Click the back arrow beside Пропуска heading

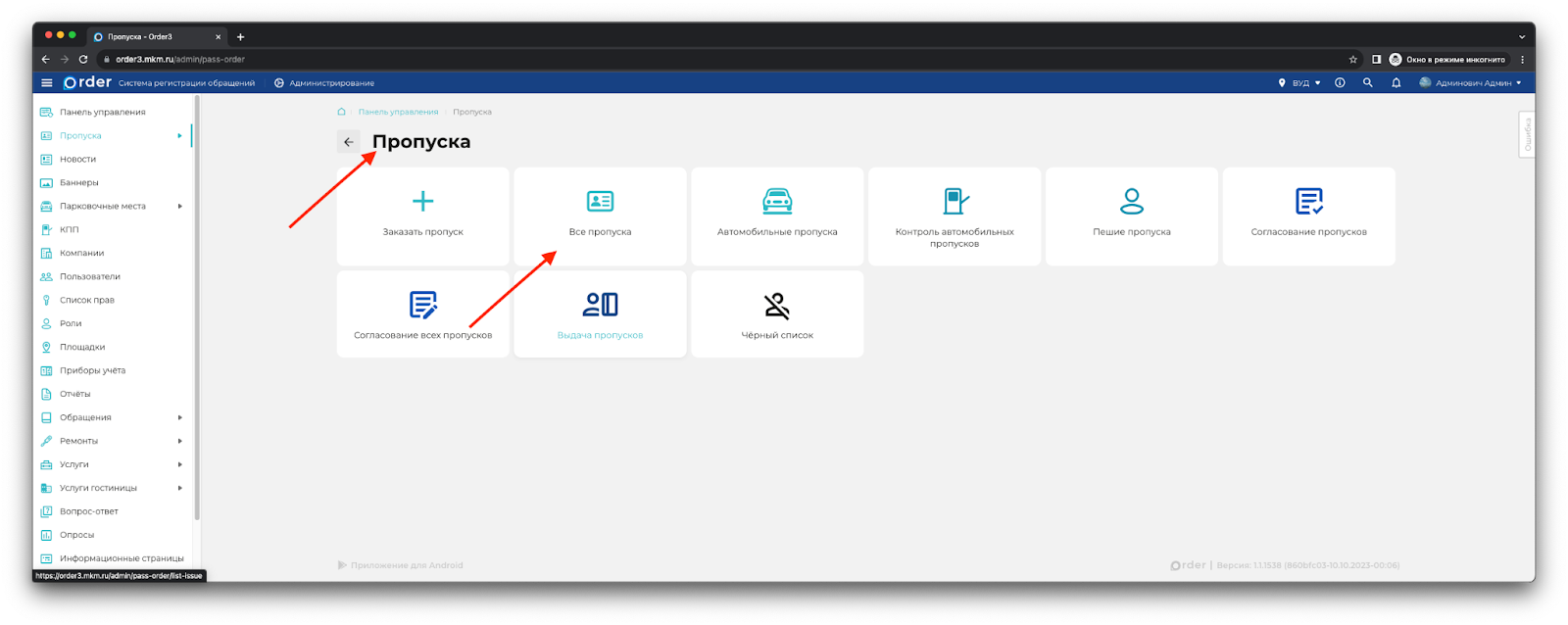tap(349, 142)
